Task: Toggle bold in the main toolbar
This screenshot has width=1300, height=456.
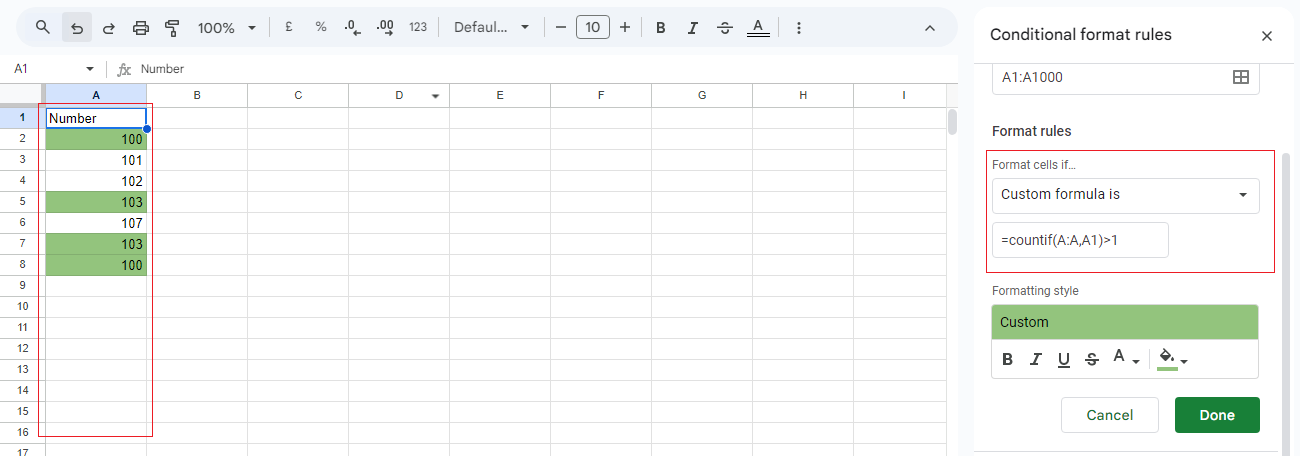Action: 660,28
